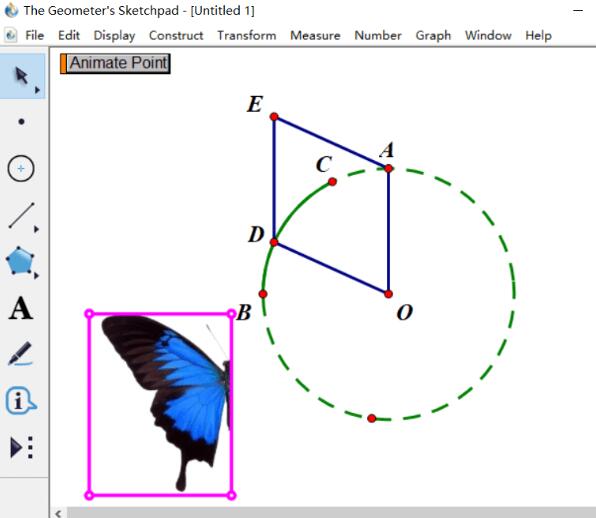
Task: Expand the Polygon tool flyout triangle
Action: click(x=36, y=276)
